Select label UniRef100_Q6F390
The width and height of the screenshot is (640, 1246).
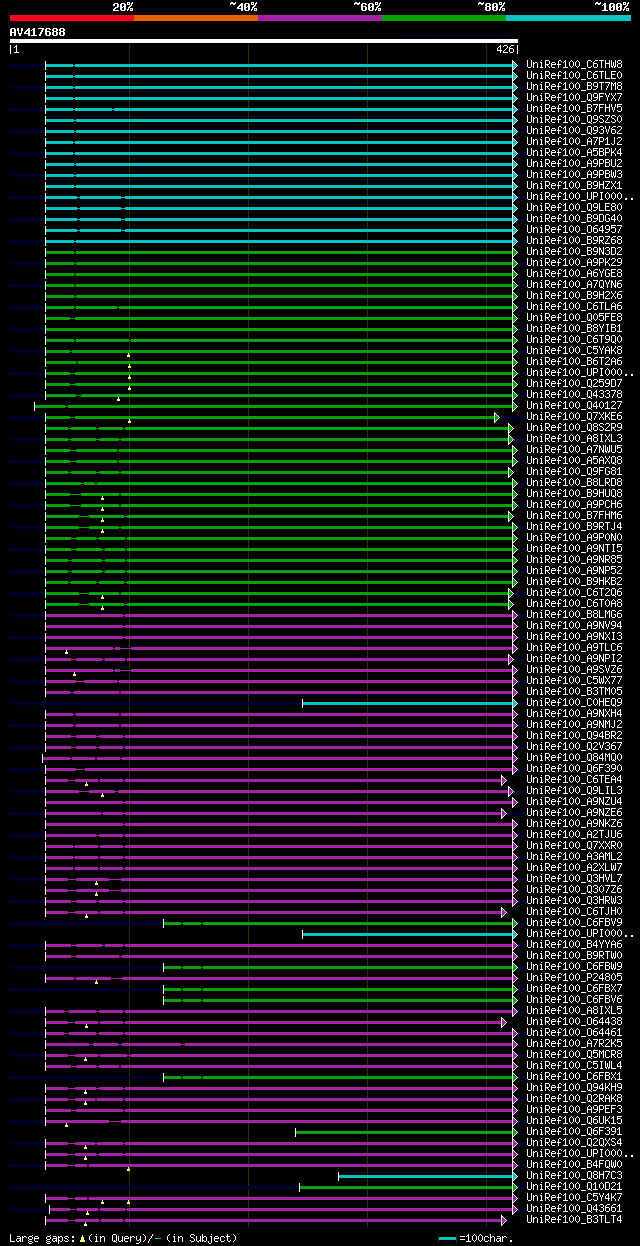click(x=574, y=769)
